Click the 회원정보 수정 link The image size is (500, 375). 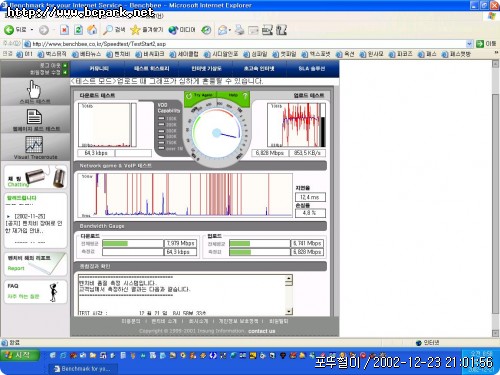45,72
